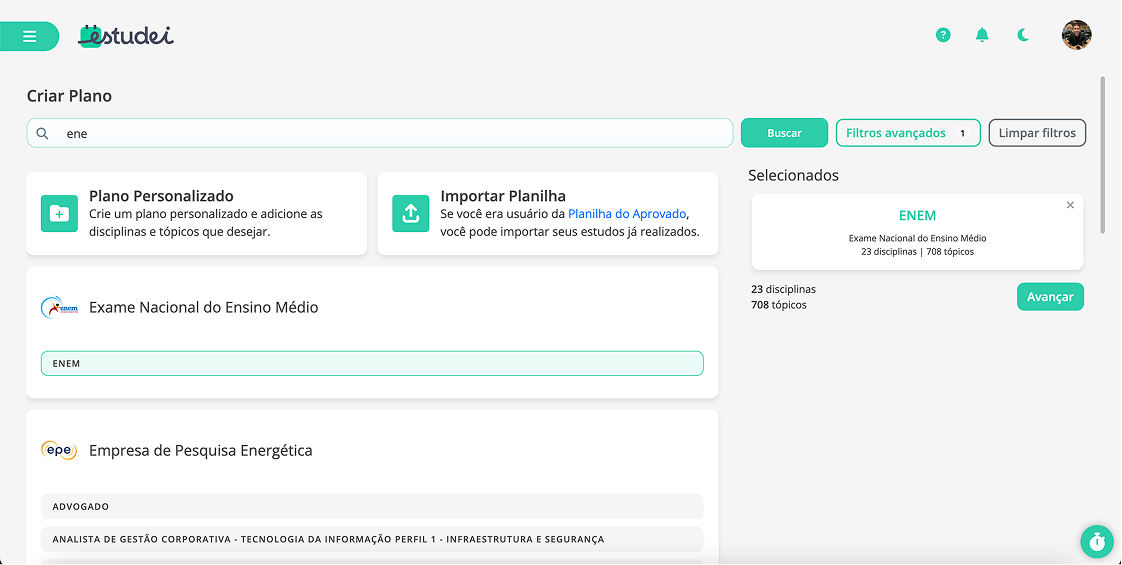Viewport: 1122px width, 565px height.
Task: Click the Estudei logo
Action: tap(126, 35)
